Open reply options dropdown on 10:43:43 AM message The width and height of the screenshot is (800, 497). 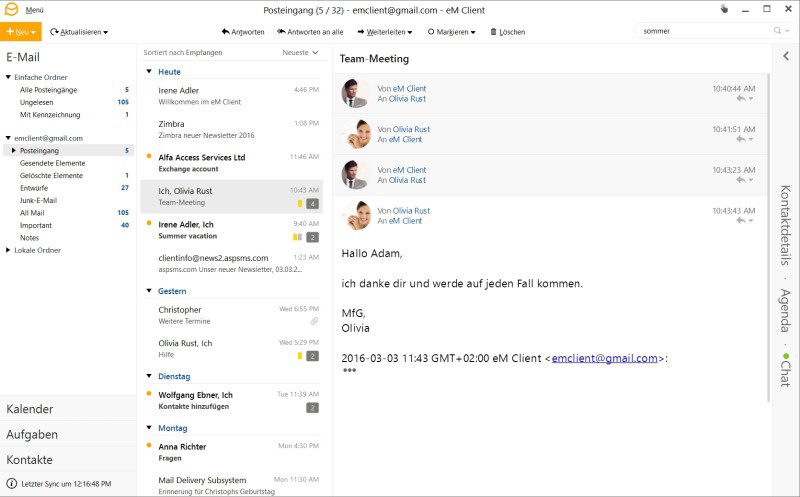751,221
